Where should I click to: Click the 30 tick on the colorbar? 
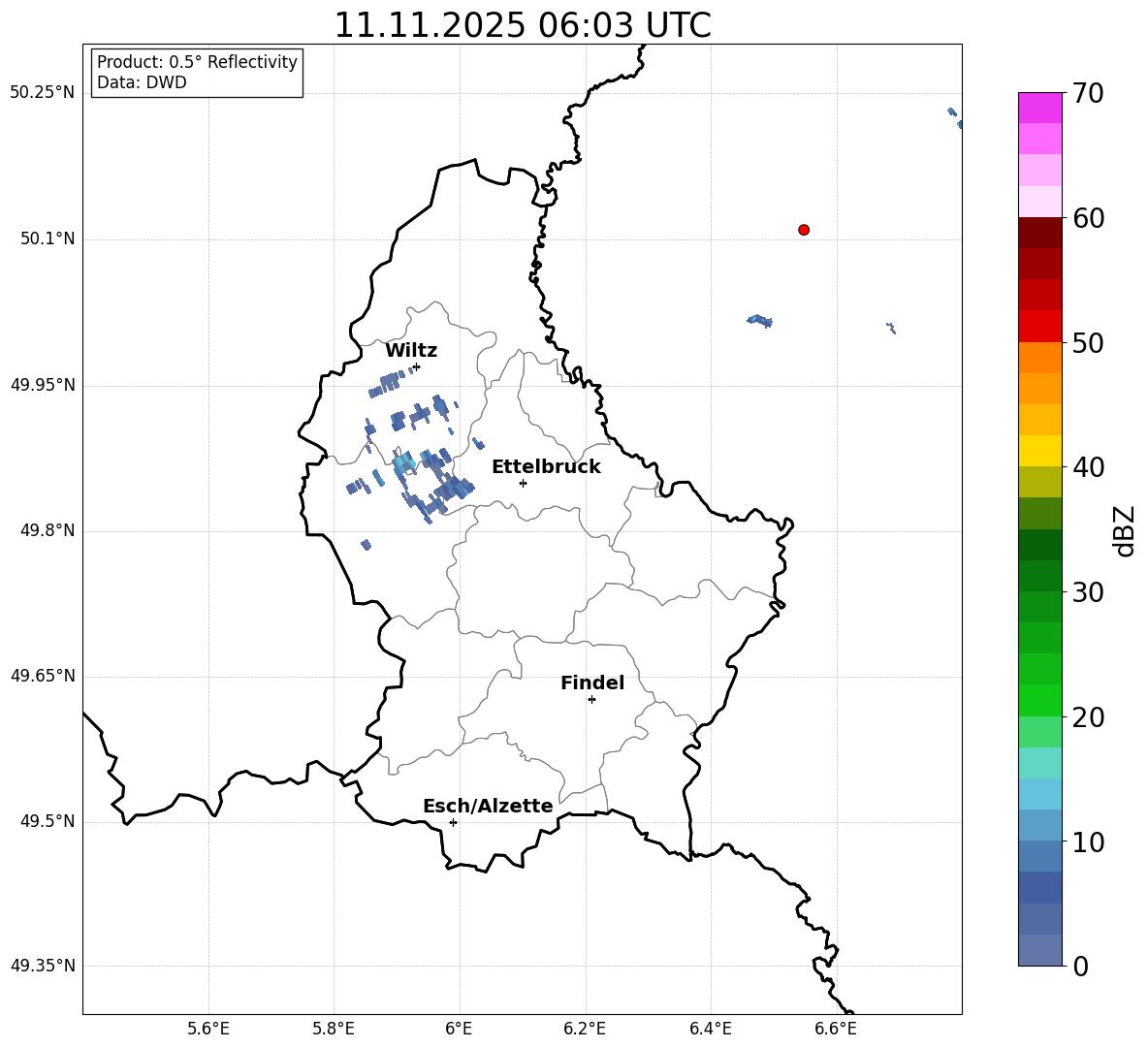(1088, 592)
